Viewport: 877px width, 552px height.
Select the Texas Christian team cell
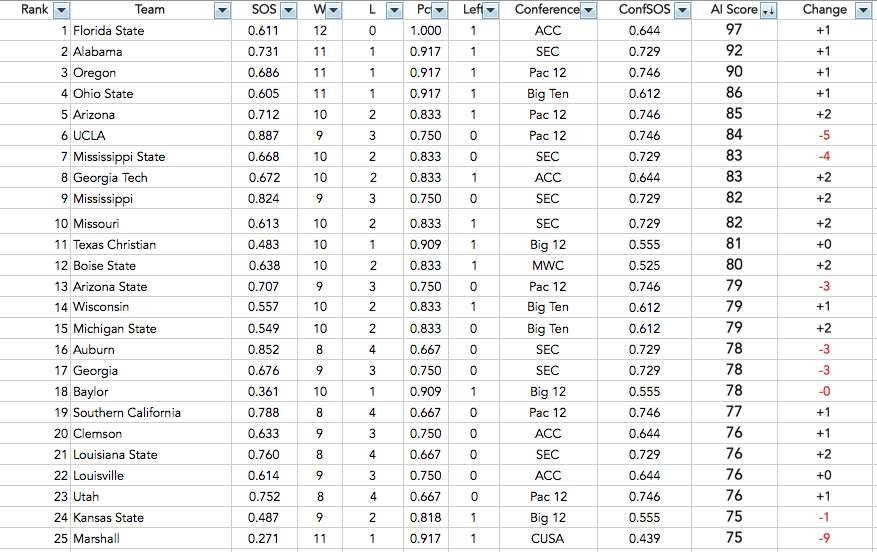151,244
